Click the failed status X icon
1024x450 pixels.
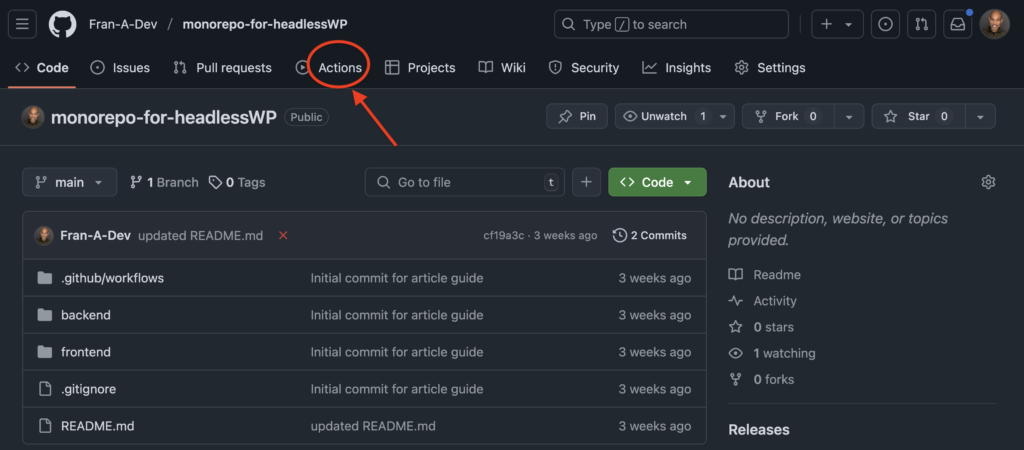tap(283, 235)
